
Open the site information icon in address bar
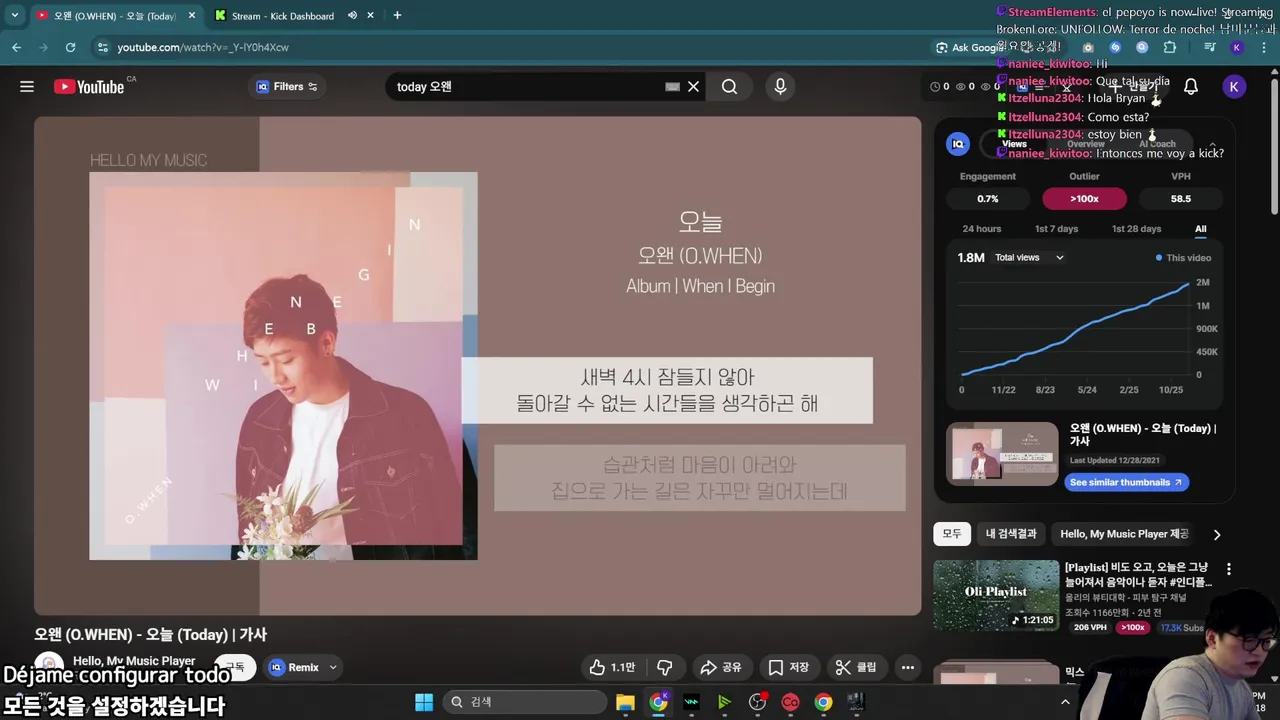102,47
